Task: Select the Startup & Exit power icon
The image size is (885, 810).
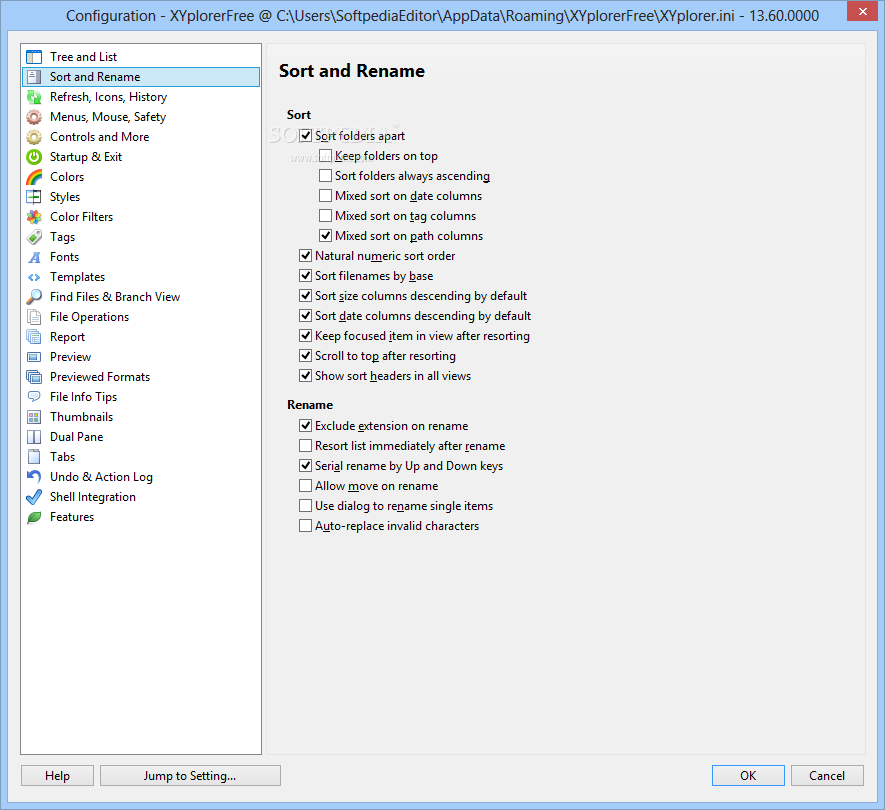Action: pyautogui.click(x=34, y=157)
